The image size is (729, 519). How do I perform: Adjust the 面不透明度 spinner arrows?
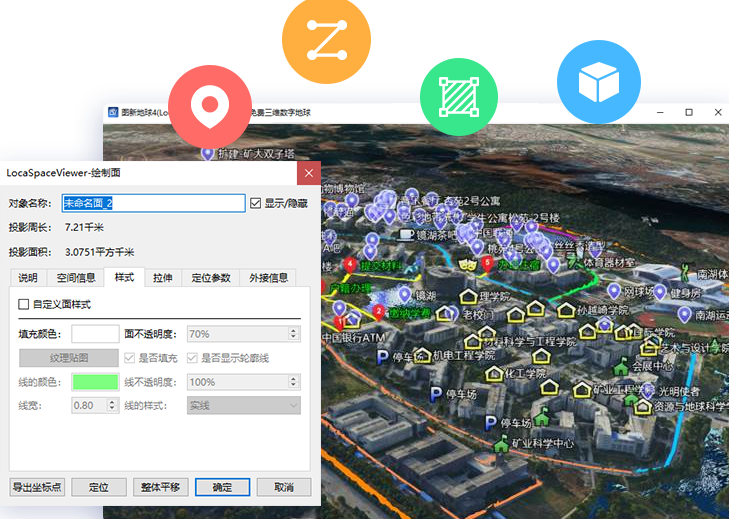293,333
